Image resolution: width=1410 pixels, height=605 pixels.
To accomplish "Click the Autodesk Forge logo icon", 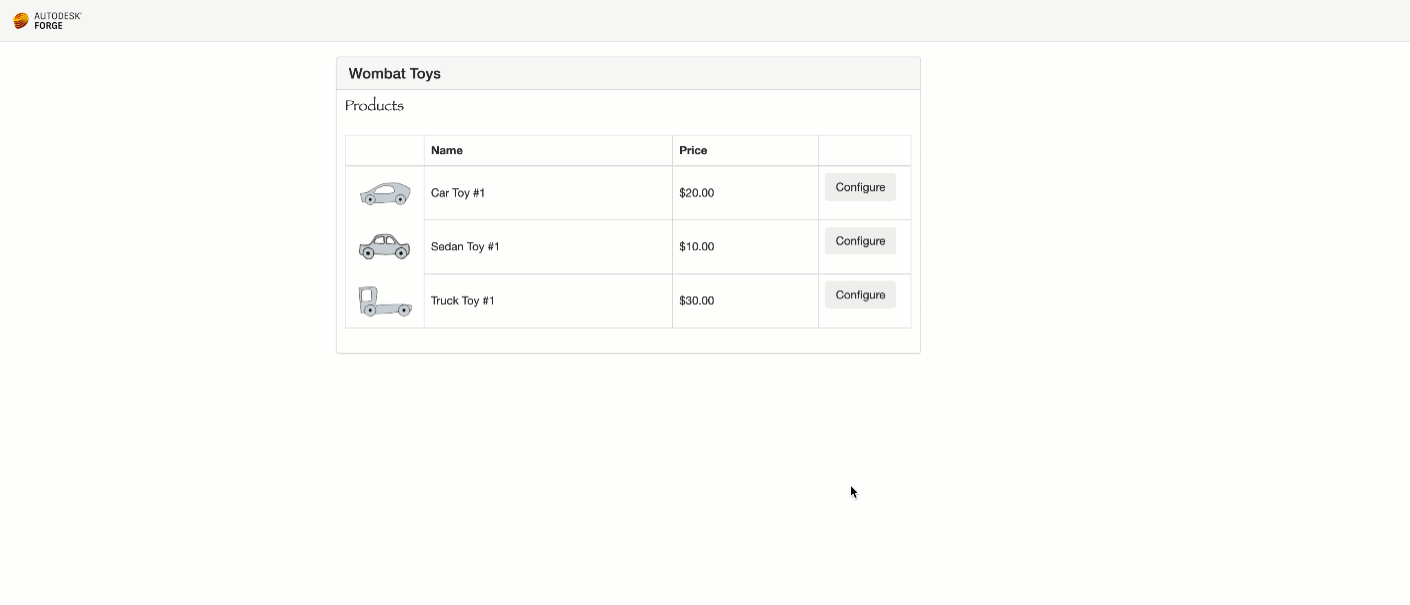I will coord(21,21).
